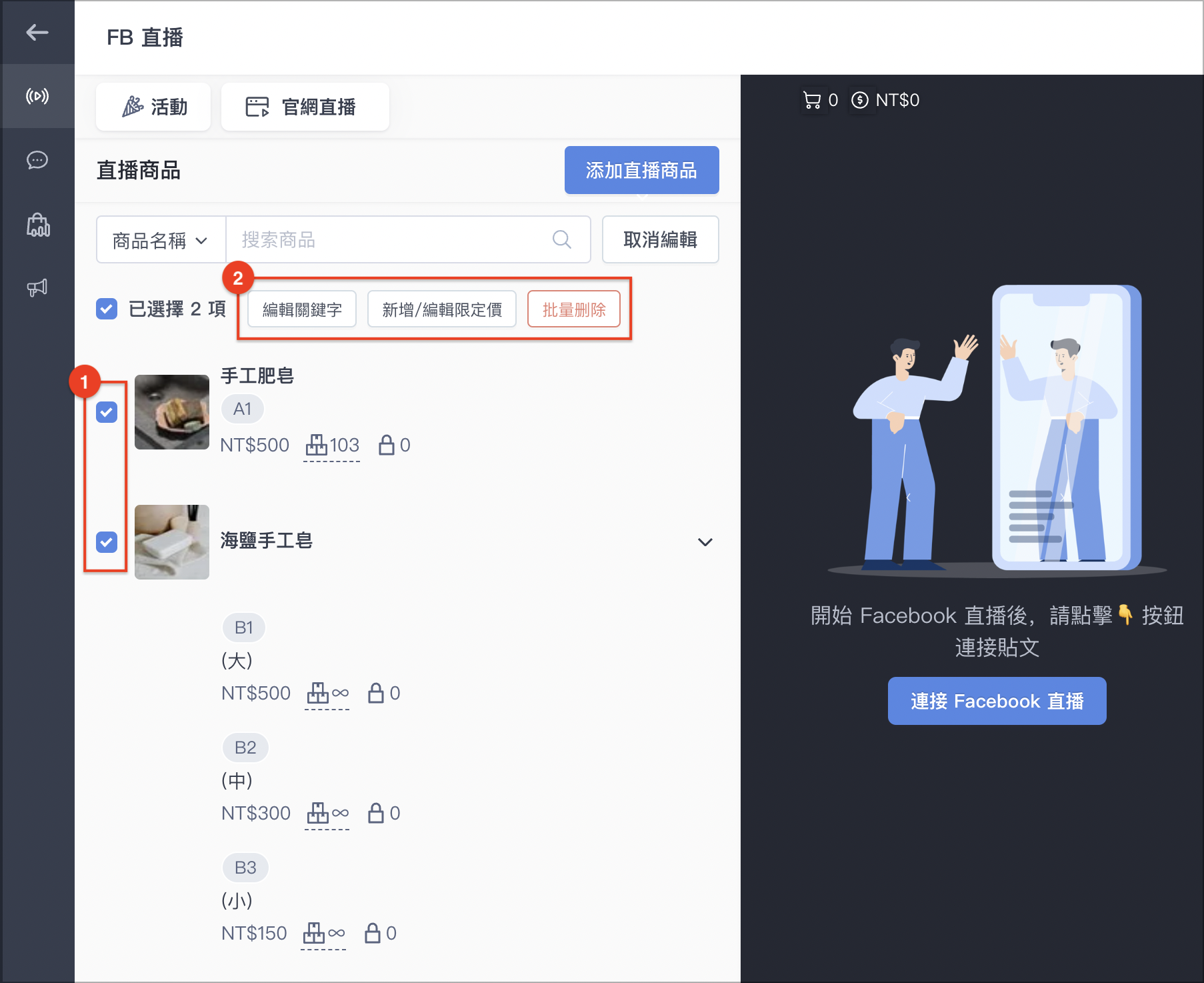
Task: Click the 海鹽手工皂 product thumbnail
Action: tap(172, 542)
